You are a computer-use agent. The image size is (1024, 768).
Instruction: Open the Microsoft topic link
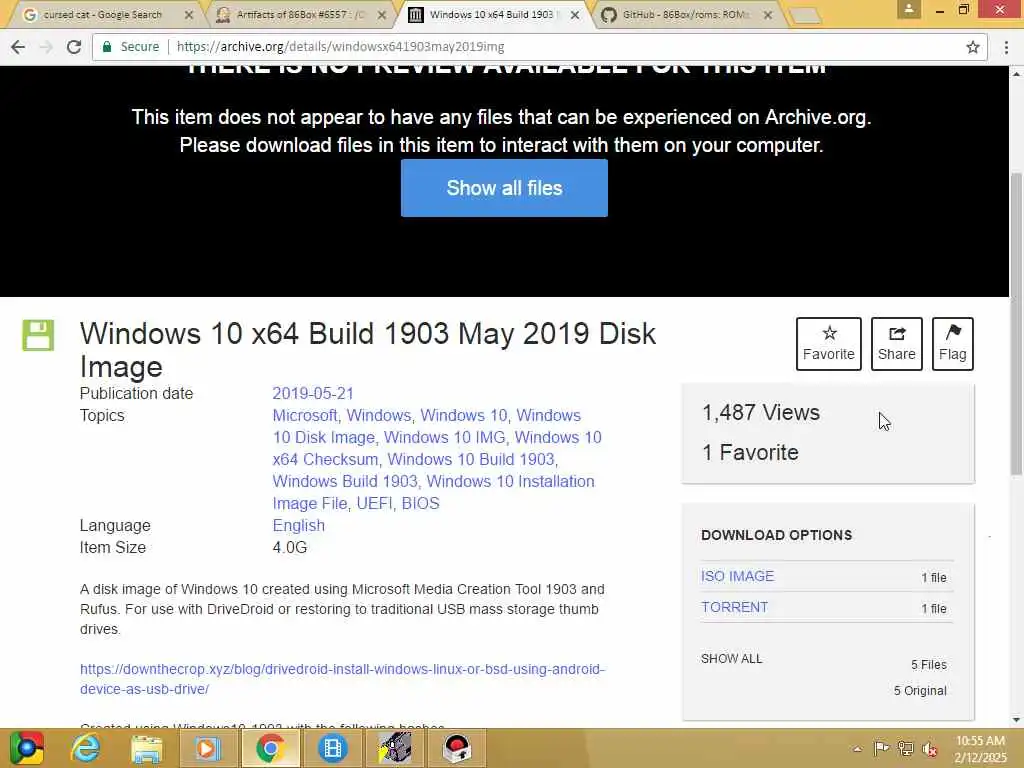point(304,415)
